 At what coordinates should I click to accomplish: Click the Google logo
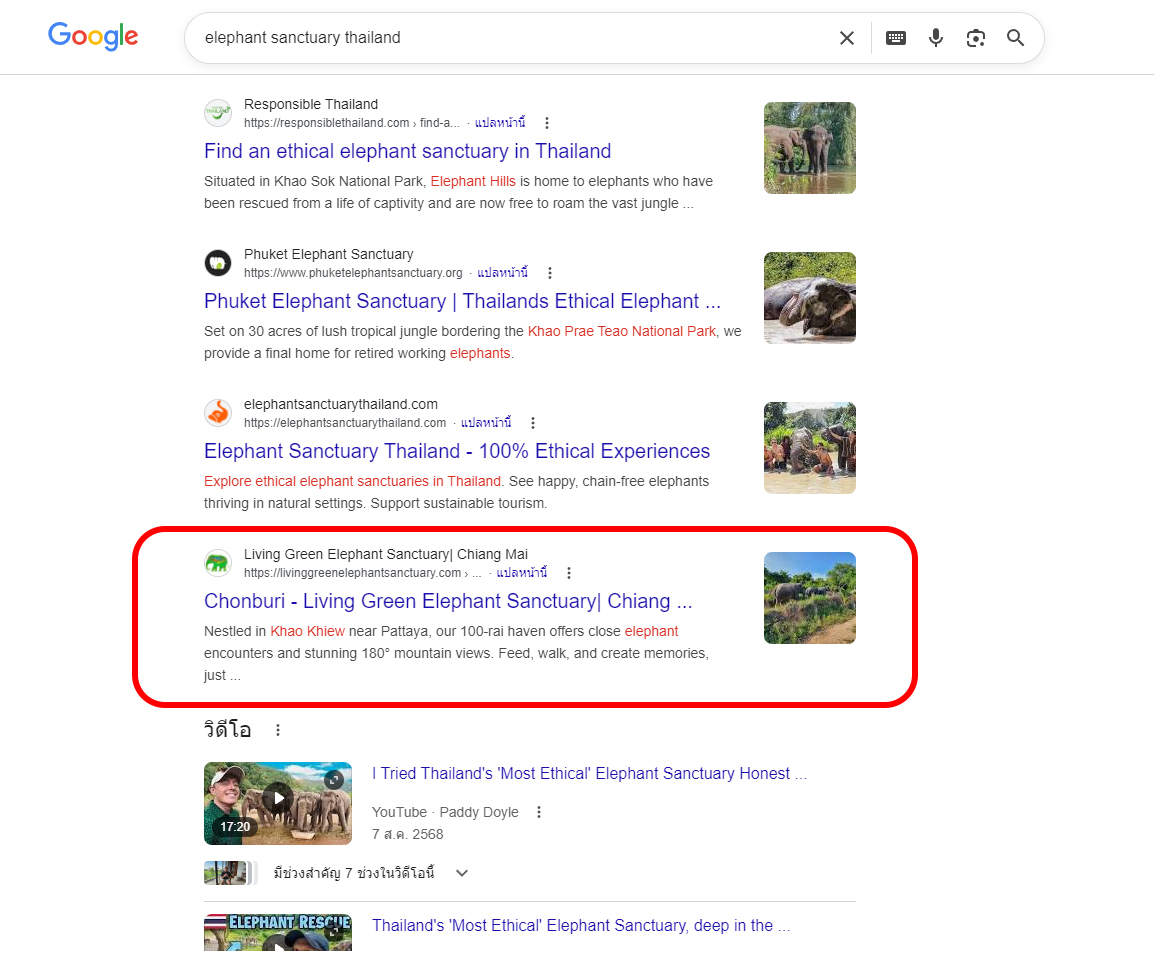pyautogui.click(x=93, y=37)
